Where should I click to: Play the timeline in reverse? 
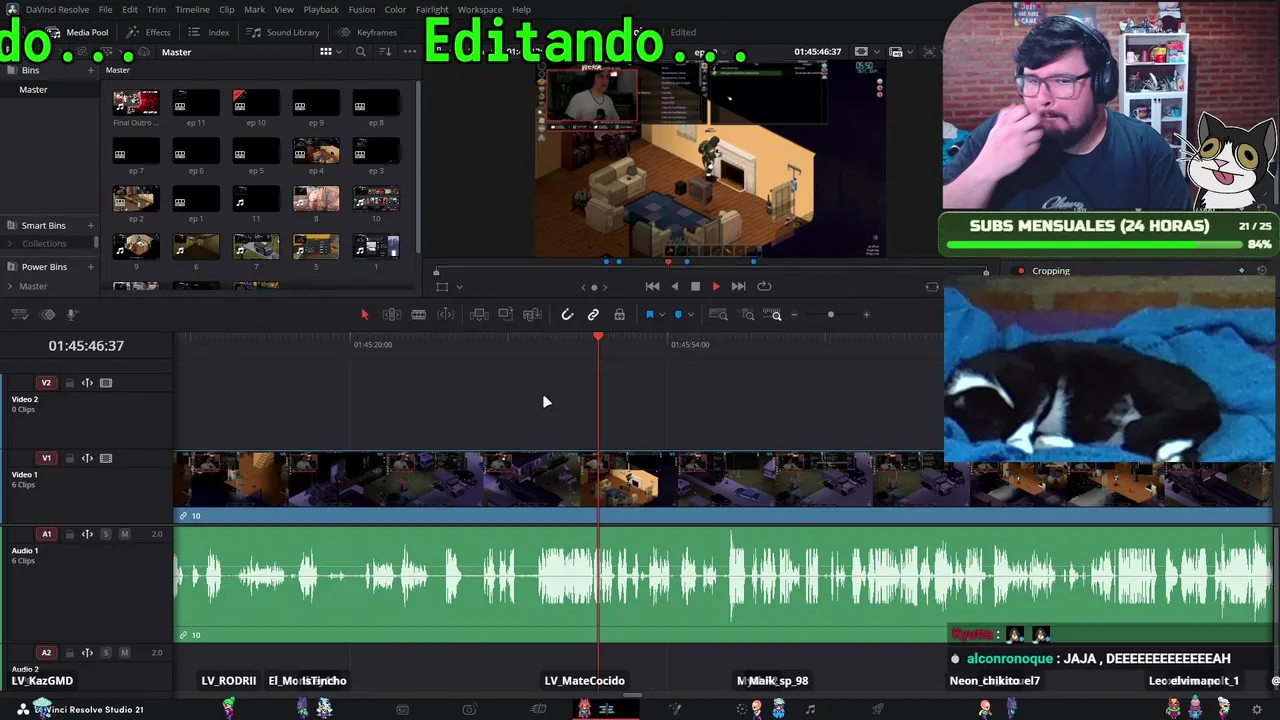click(x=675, y=286)
